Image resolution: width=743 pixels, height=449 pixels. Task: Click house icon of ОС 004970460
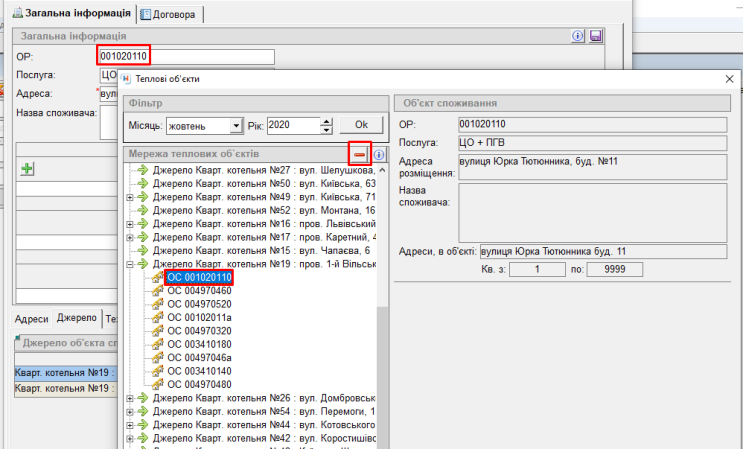pos(157,290)
